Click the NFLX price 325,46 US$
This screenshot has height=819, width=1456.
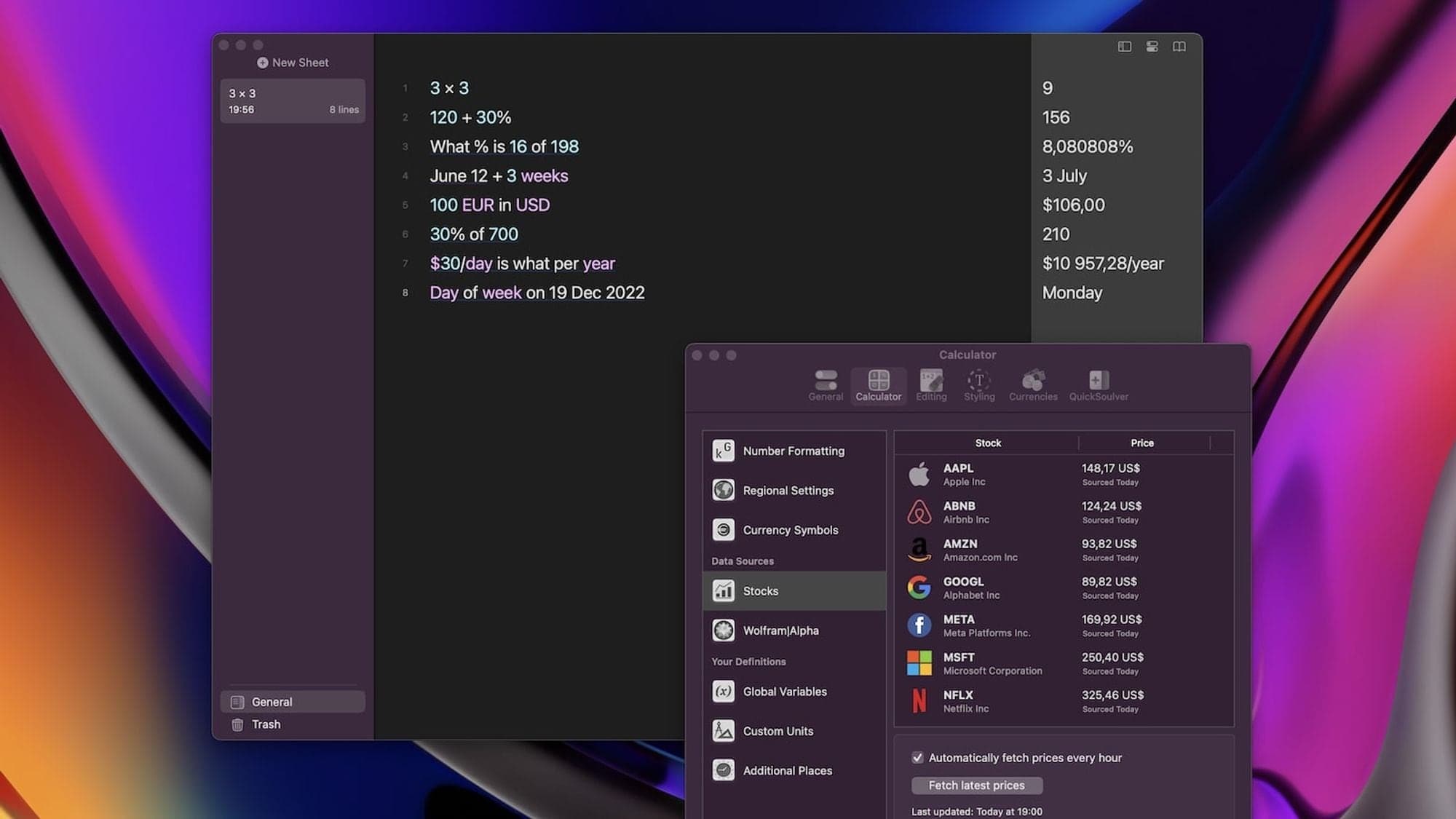(1112, 695)
